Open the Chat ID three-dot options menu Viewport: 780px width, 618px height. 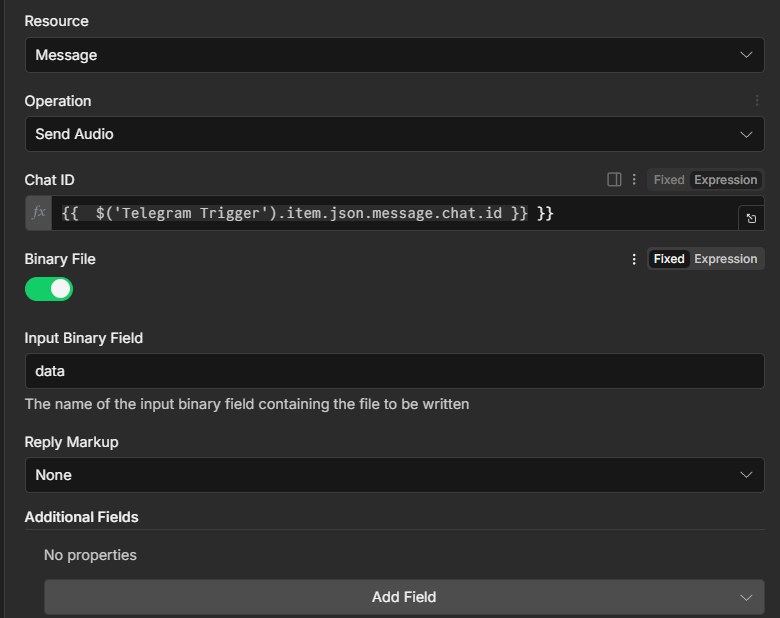pos(633,180)
